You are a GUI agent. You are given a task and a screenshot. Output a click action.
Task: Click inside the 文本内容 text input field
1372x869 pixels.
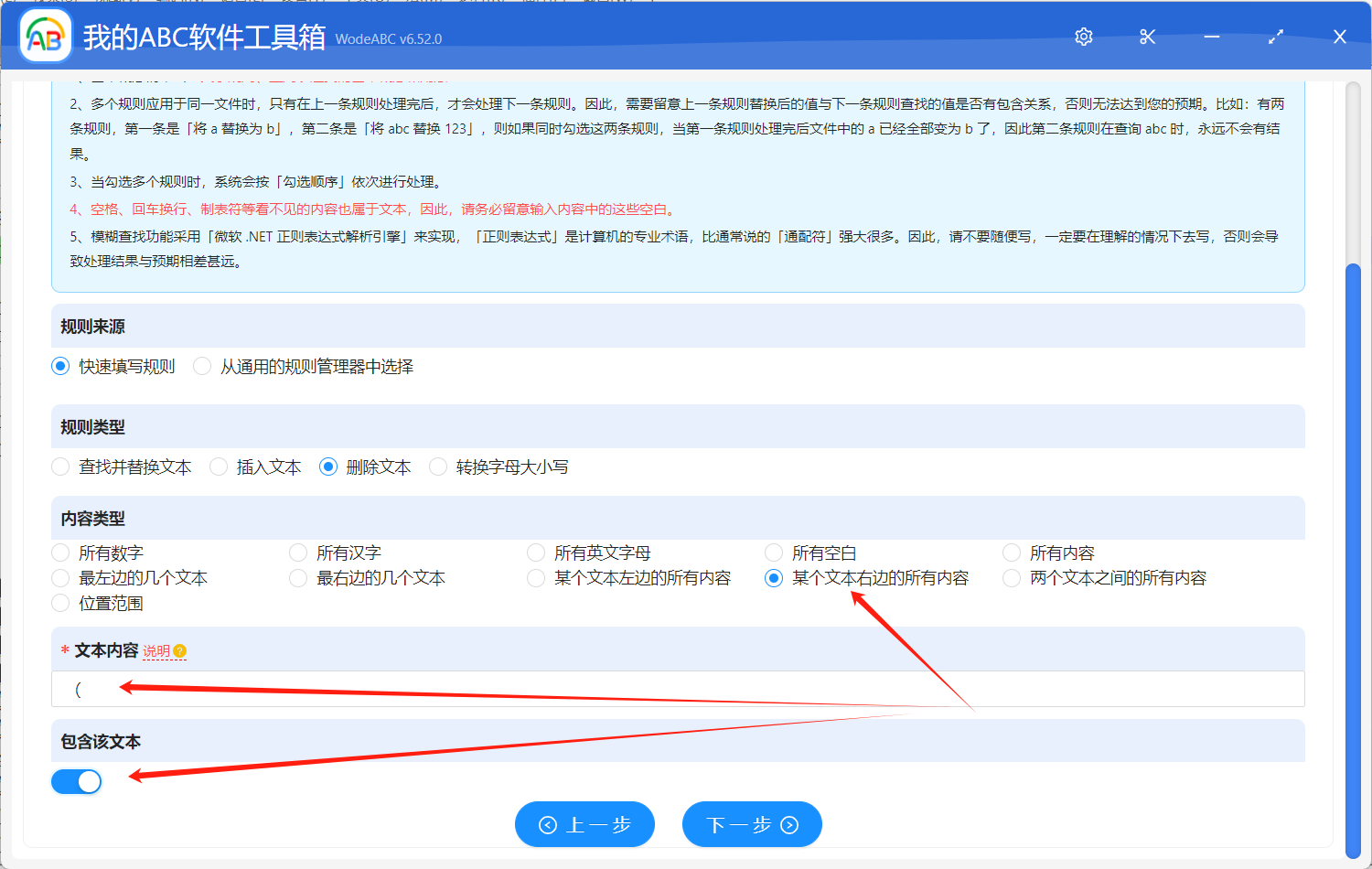click(366, 689)
